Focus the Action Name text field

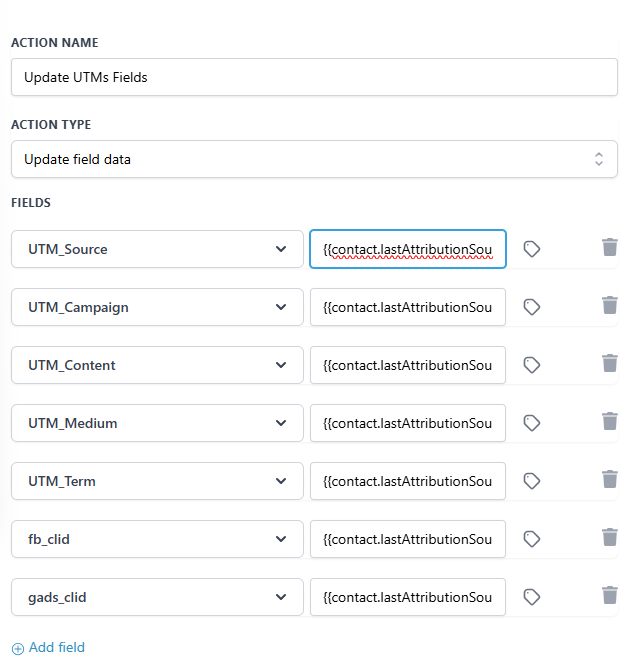click(314, 77)
